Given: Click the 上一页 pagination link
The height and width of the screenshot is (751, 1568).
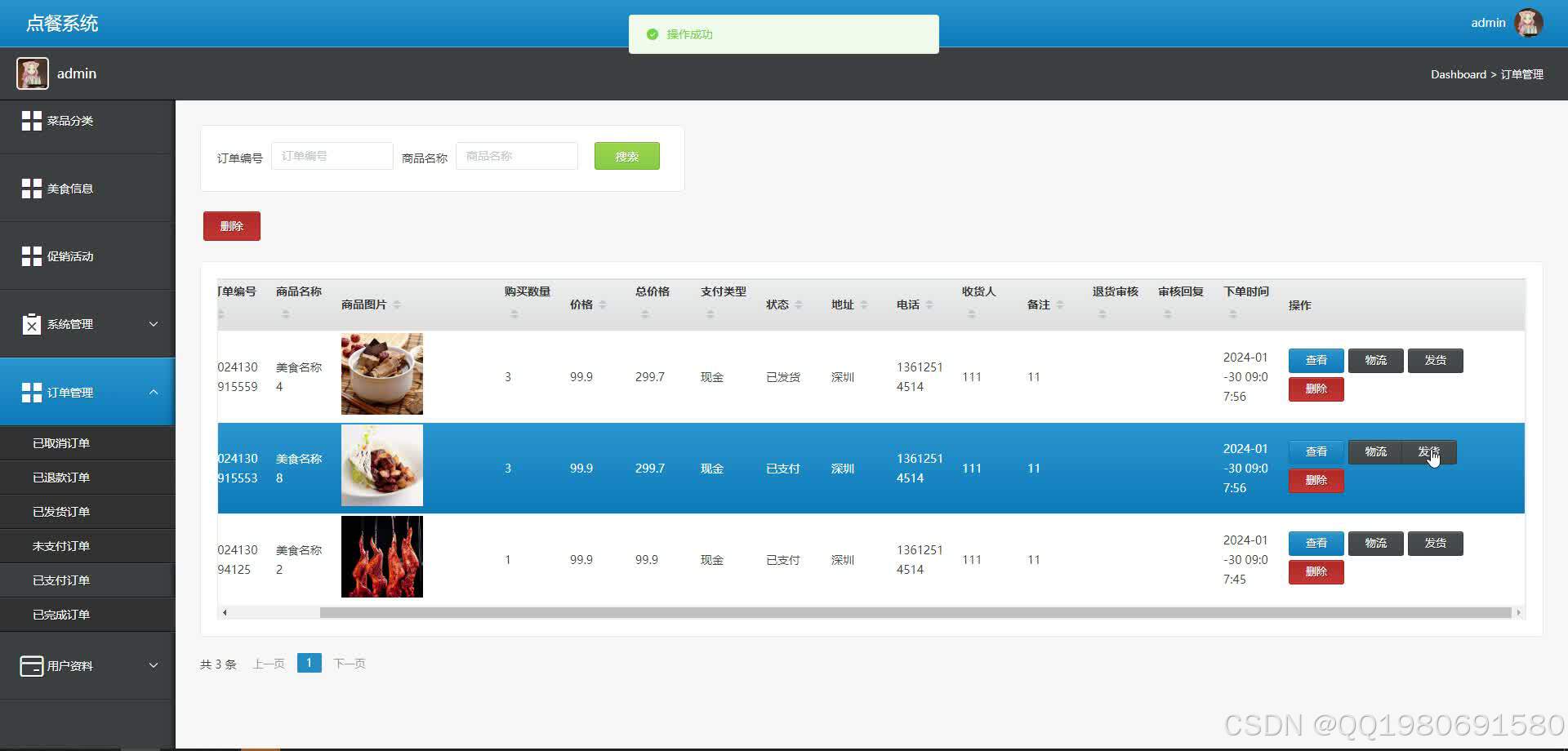Looking at the screenshot, I should click(x=269, y=664).
